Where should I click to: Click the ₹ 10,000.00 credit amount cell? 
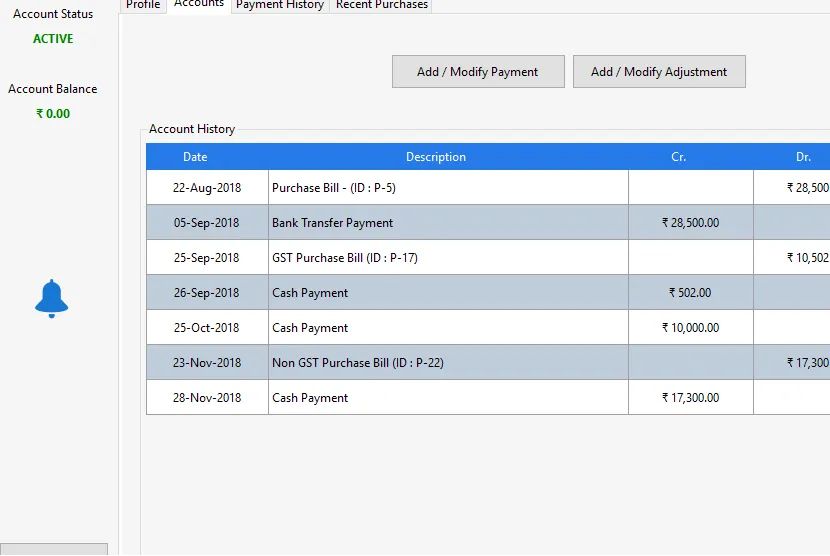[x=690, y=328]
